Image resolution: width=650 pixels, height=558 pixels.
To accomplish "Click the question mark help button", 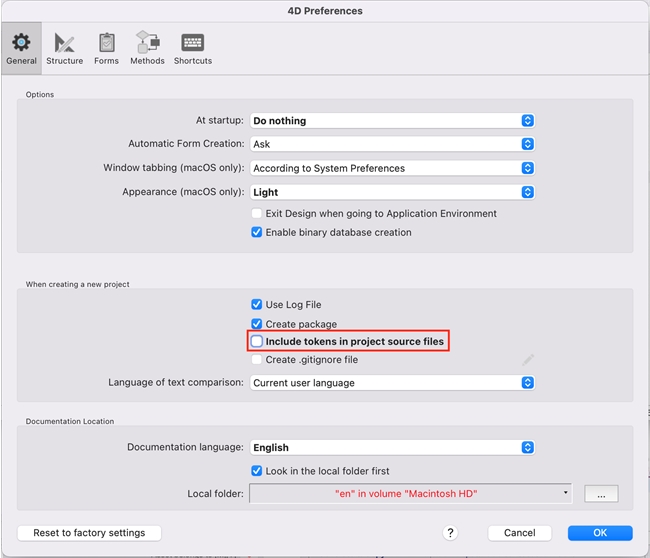I will pos(451,533).
